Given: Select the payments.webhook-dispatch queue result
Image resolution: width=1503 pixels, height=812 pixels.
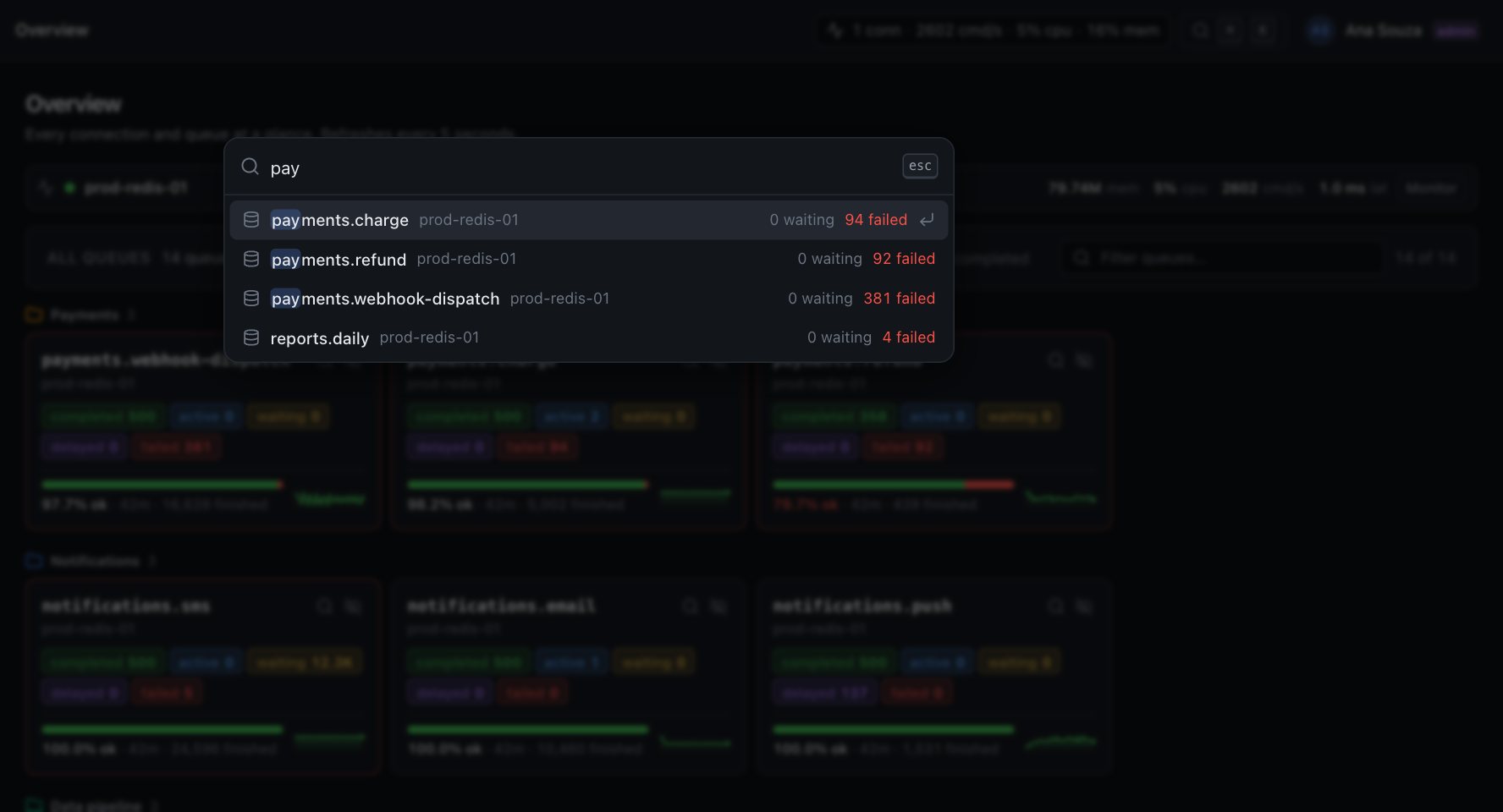Looking at the screenshot, I should pyautogui.click(x=589, y=299).
